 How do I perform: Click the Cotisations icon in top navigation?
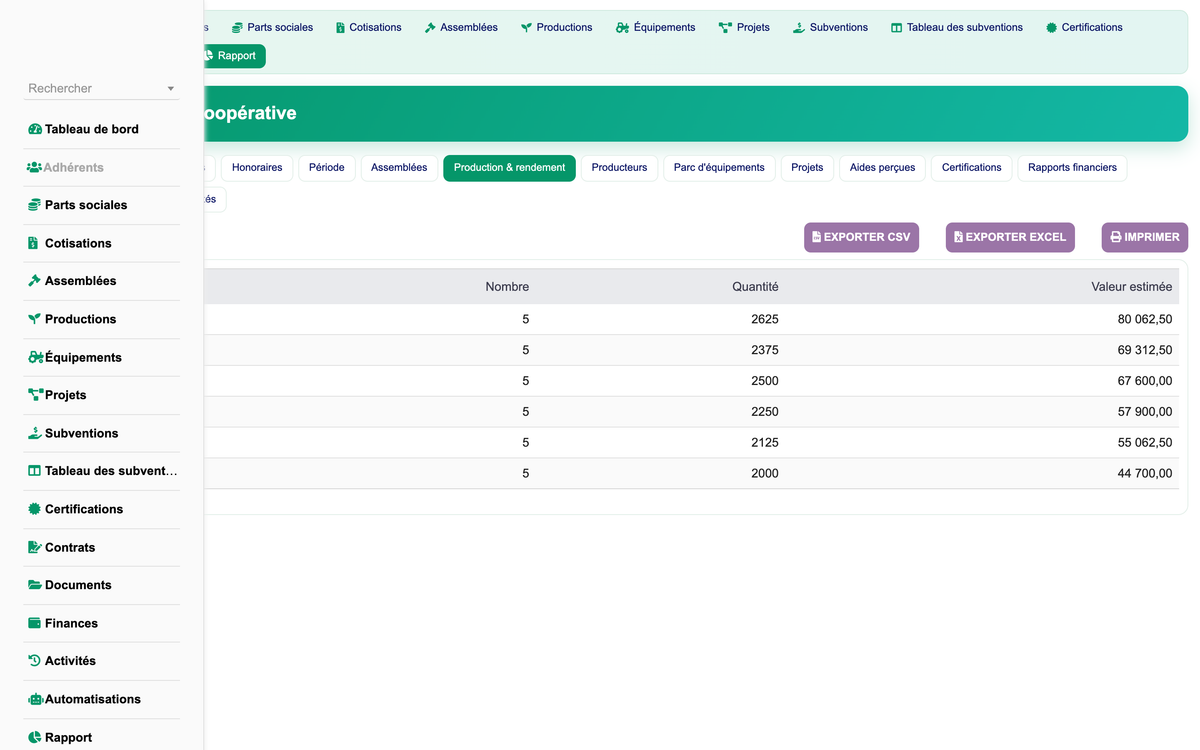point(340,27)
